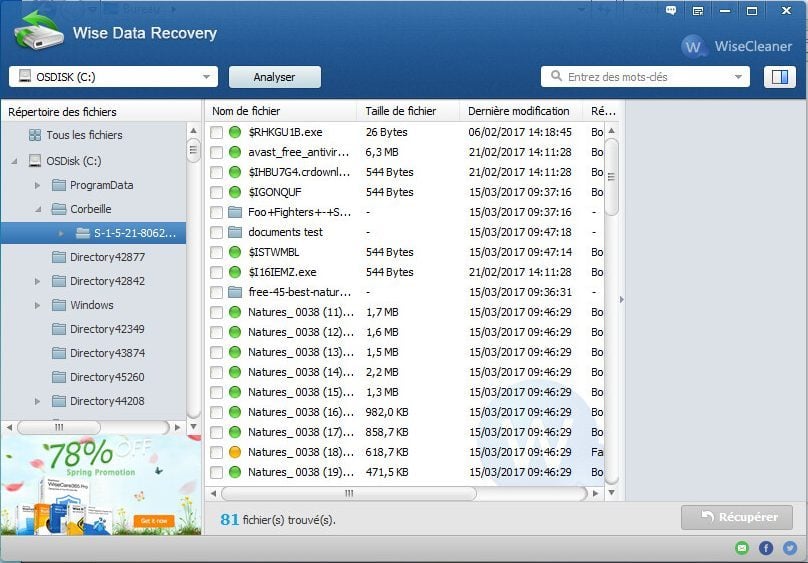Image resolution: width=808 pixels, height=563 pixels.
Task: Check the box for avast_free_antivir file
Action: coord(216,152)
